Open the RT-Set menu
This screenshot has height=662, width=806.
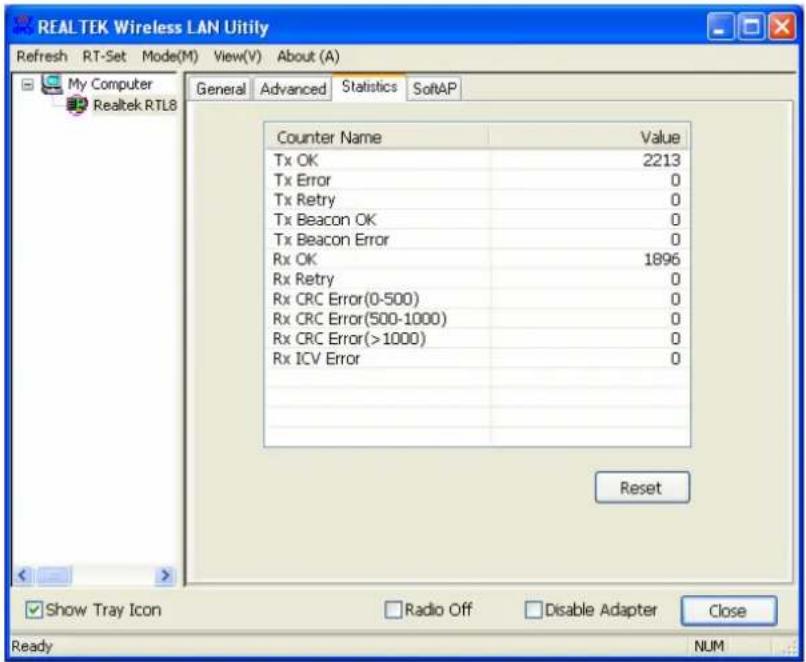104,56
